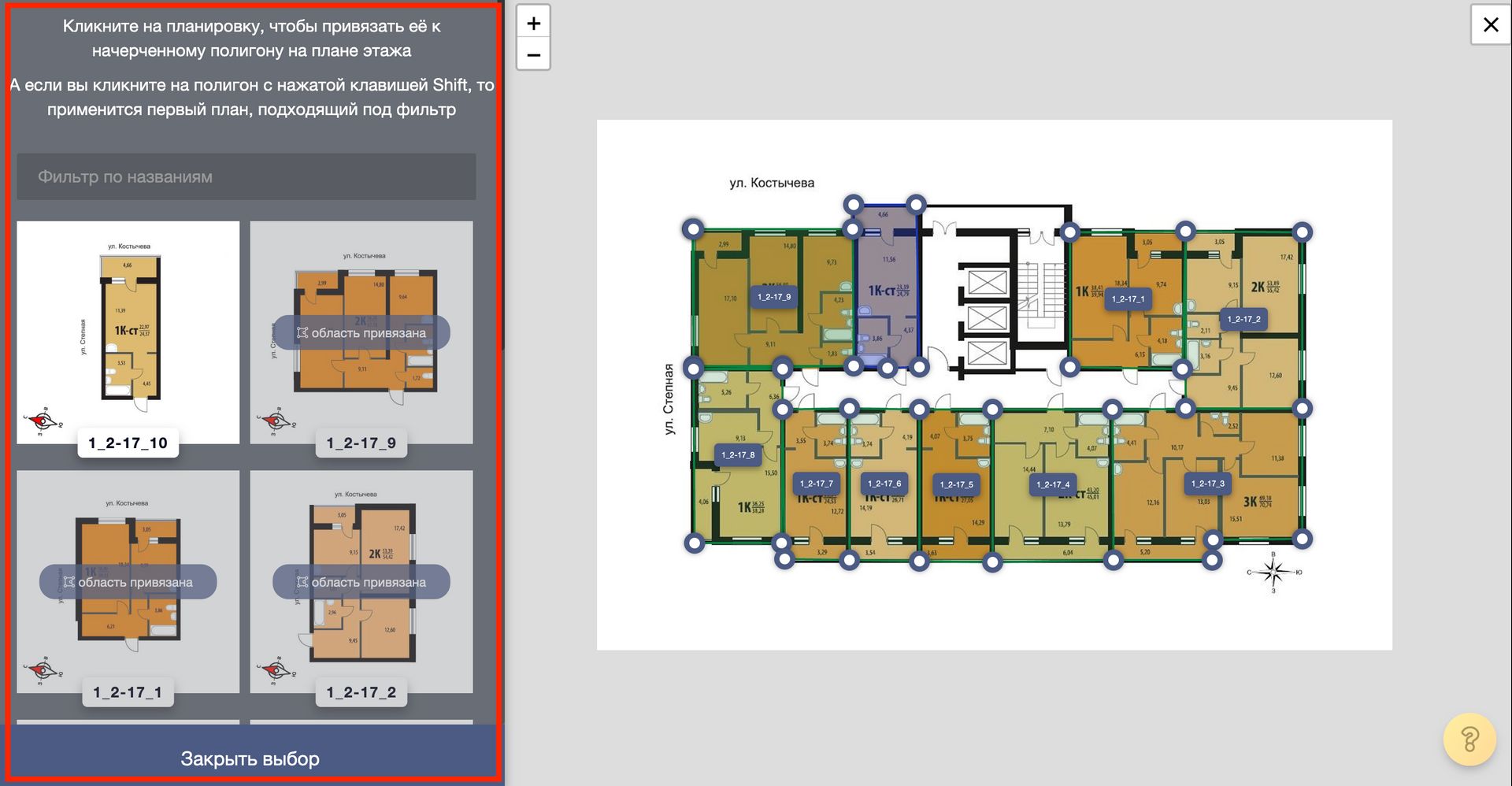Zoom in on the floor plan
Image resolution: width=1512 pixels, height=786 pixels.
pos(533,23)
